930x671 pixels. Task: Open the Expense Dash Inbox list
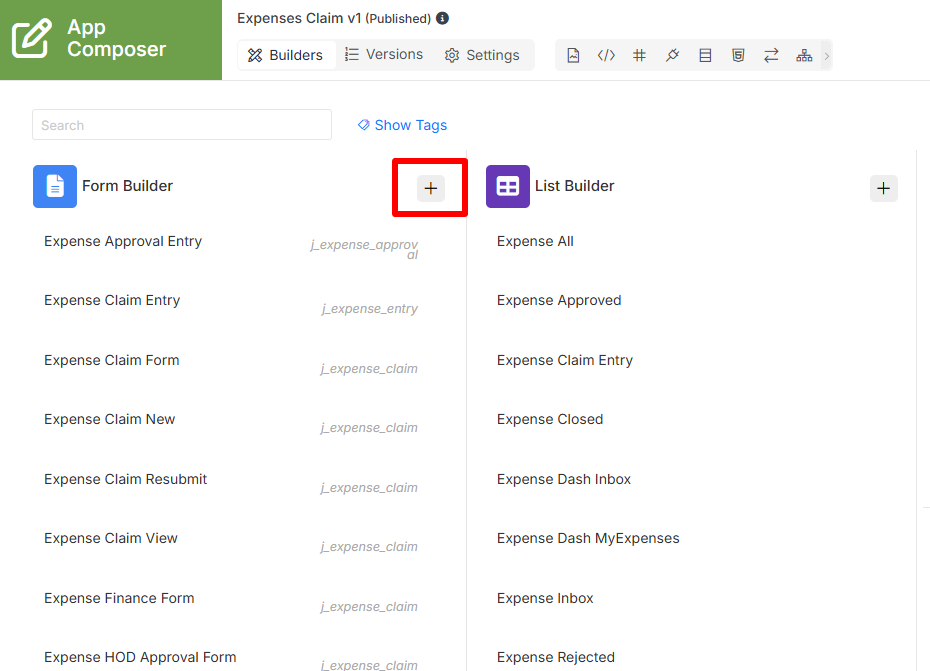564,479
